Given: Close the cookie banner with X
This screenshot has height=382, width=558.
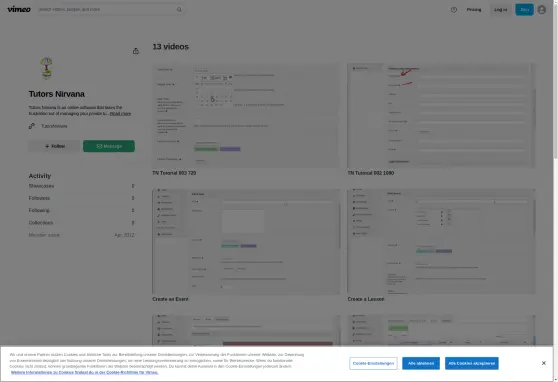Looking at the screenshot, I should pos(543,363).
